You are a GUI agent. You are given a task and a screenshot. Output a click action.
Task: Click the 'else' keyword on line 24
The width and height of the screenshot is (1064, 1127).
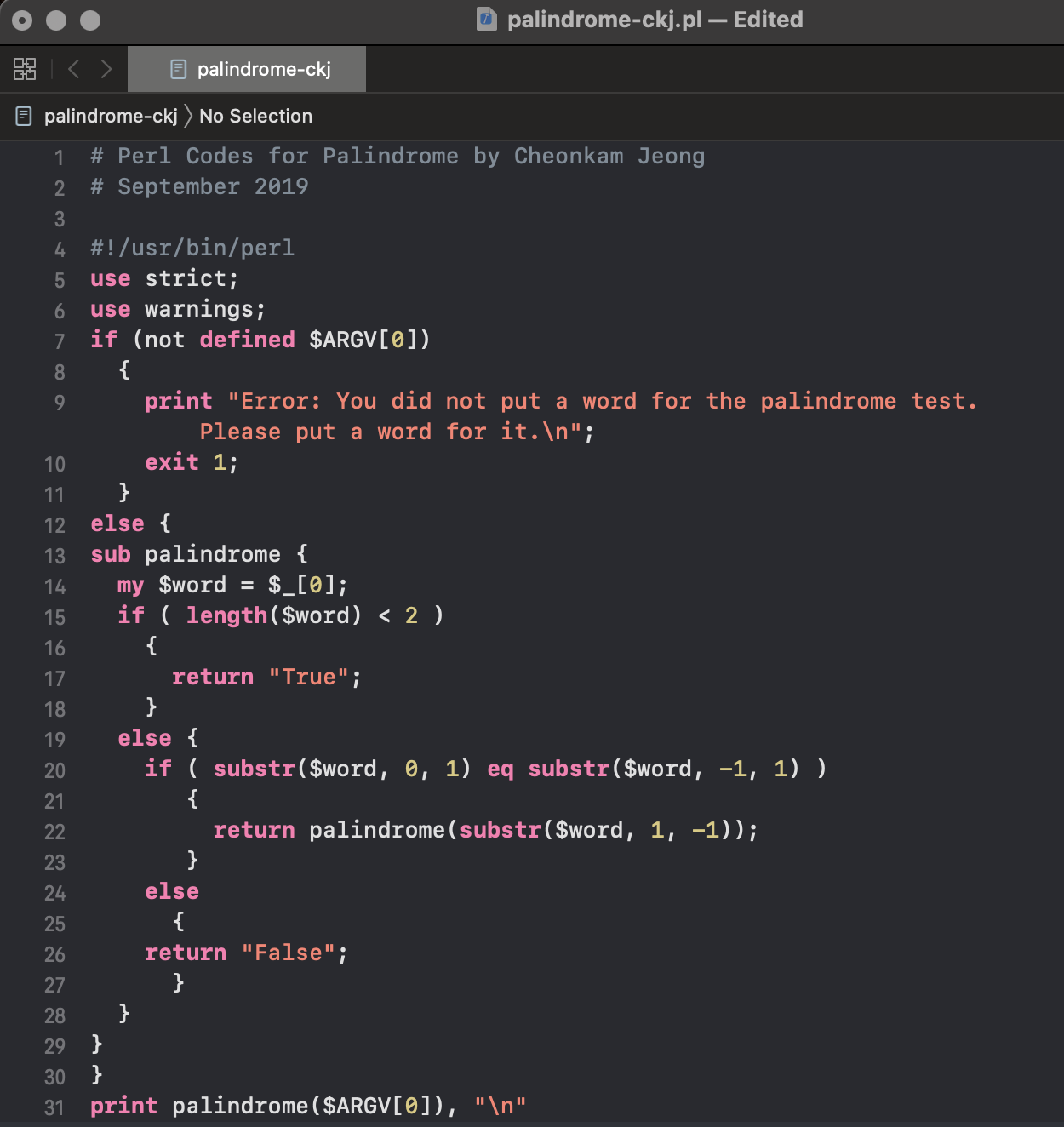pyautogui.click(x=172, y=891)
